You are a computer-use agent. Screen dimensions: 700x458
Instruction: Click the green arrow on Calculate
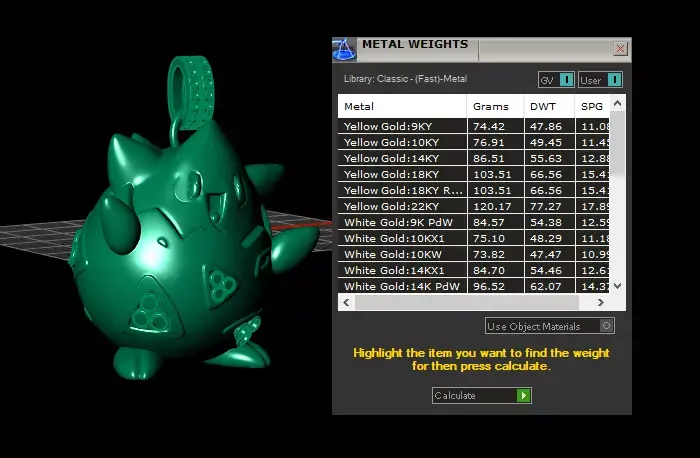pos(523,396)
